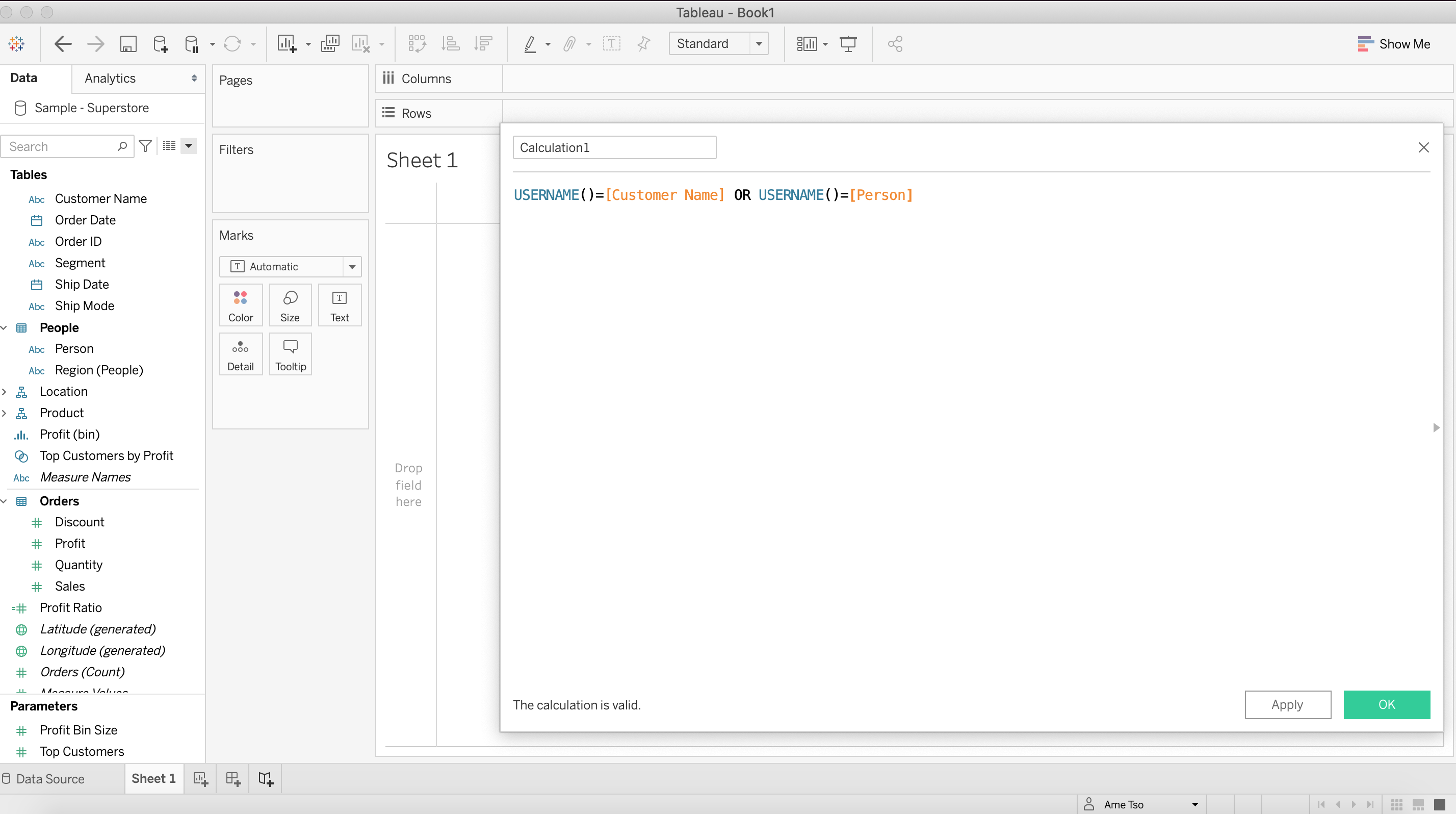Image resolution: width=1456 pixels, height=814 pixels.
Task: Click the Share workbook icon
Action: (895, 43)
